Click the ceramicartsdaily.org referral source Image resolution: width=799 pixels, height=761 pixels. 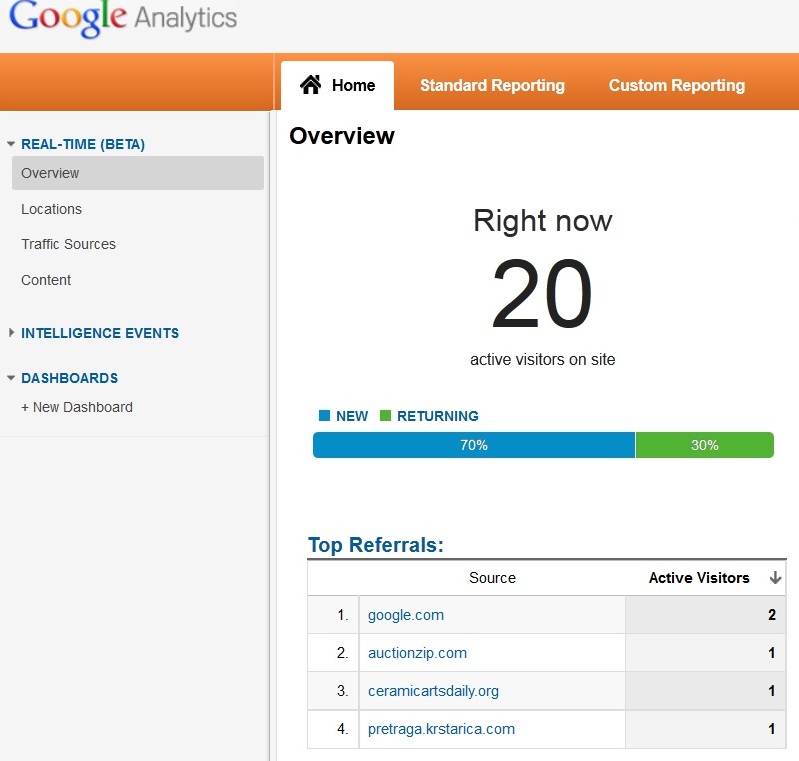tap(432, 691)
